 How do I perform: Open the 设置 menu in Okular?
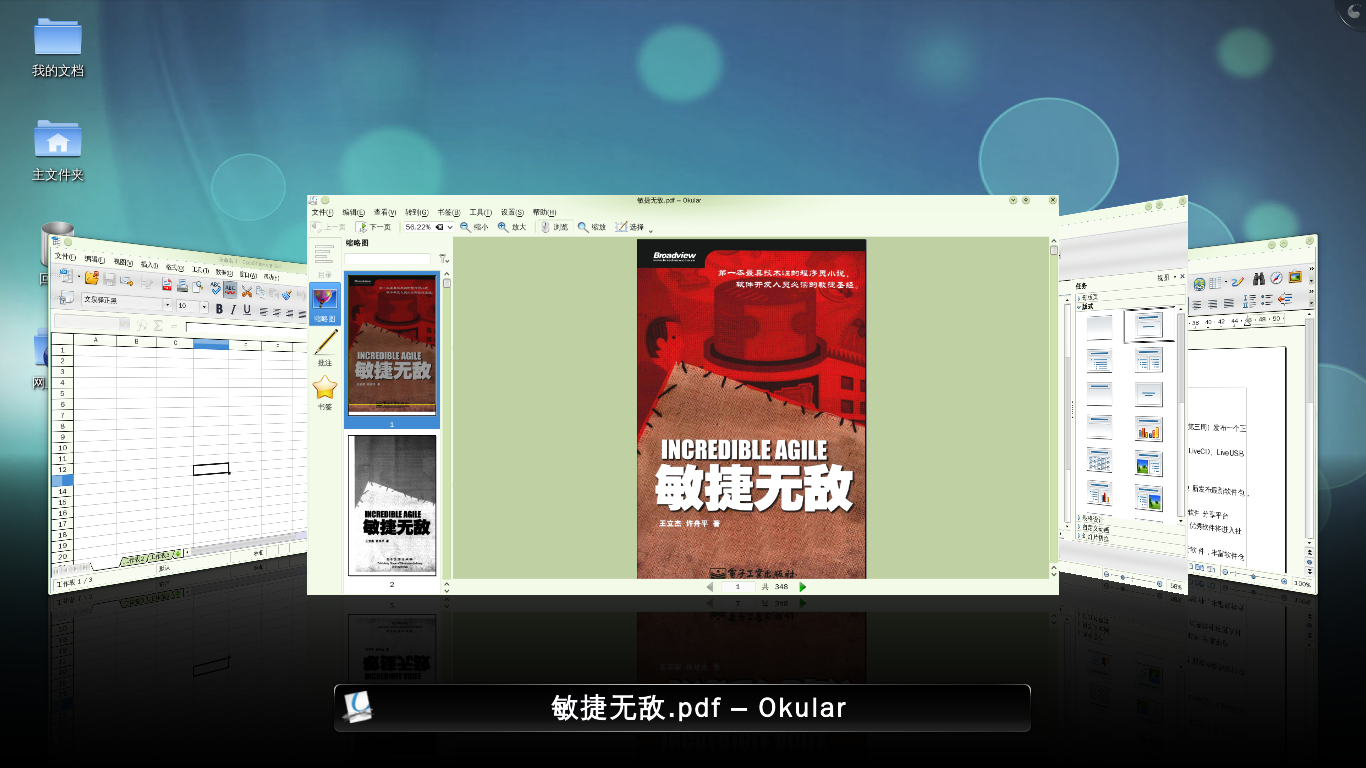coord(512,213)
